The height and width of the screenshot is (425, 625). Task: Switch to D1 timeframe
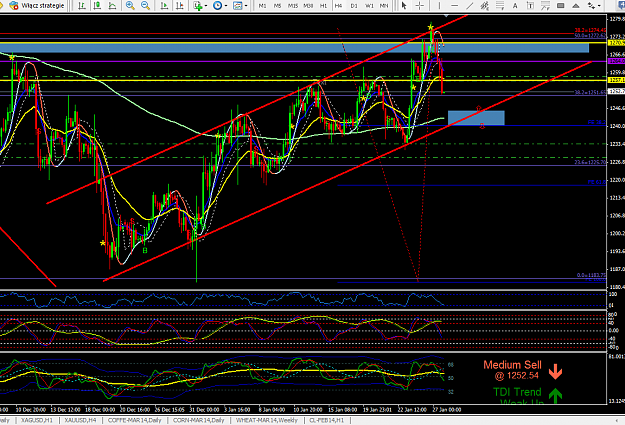point(354,6)
